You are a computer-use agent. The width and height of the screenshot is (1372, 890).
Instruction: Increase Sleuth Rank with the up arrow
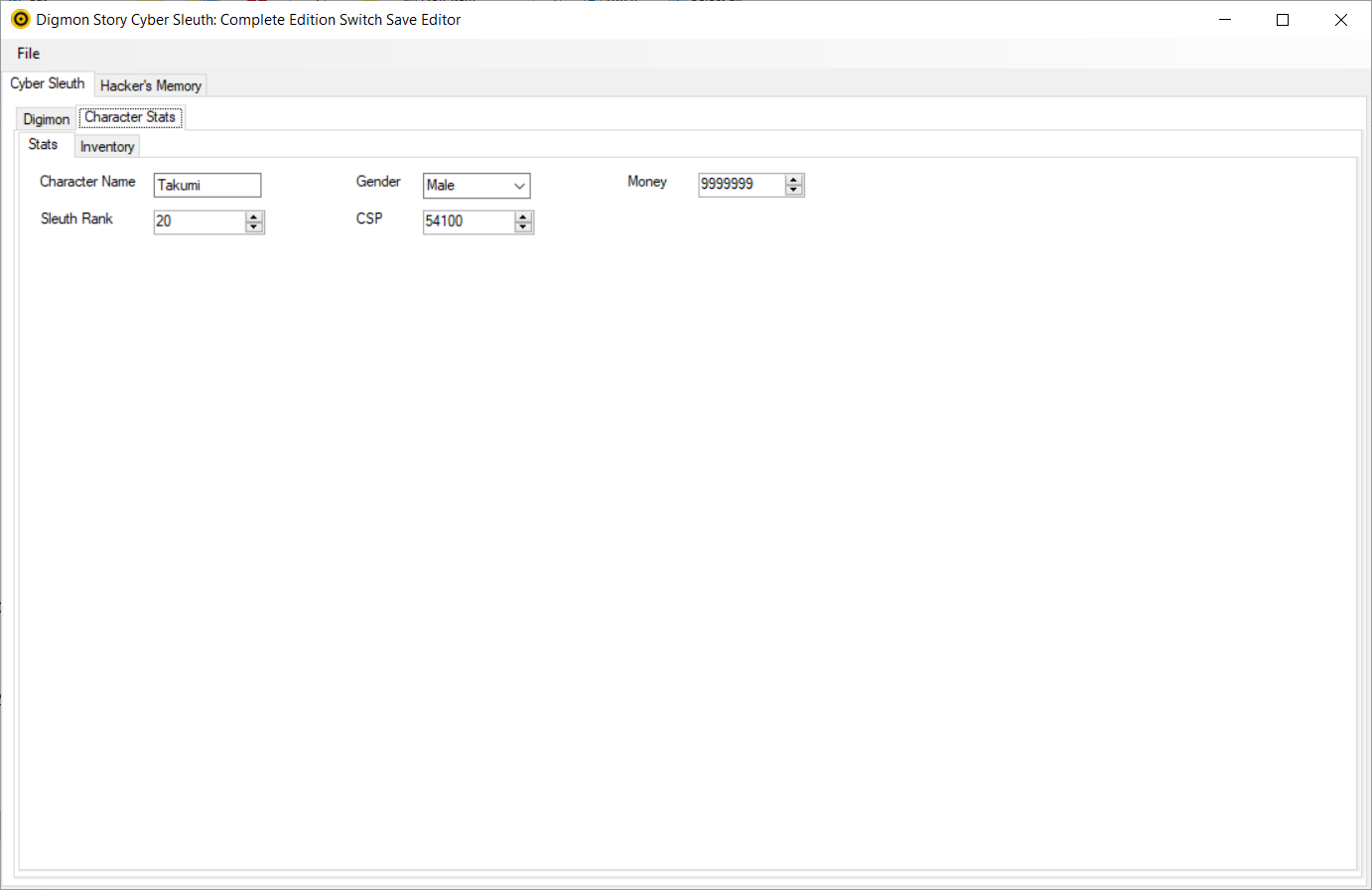254,216
